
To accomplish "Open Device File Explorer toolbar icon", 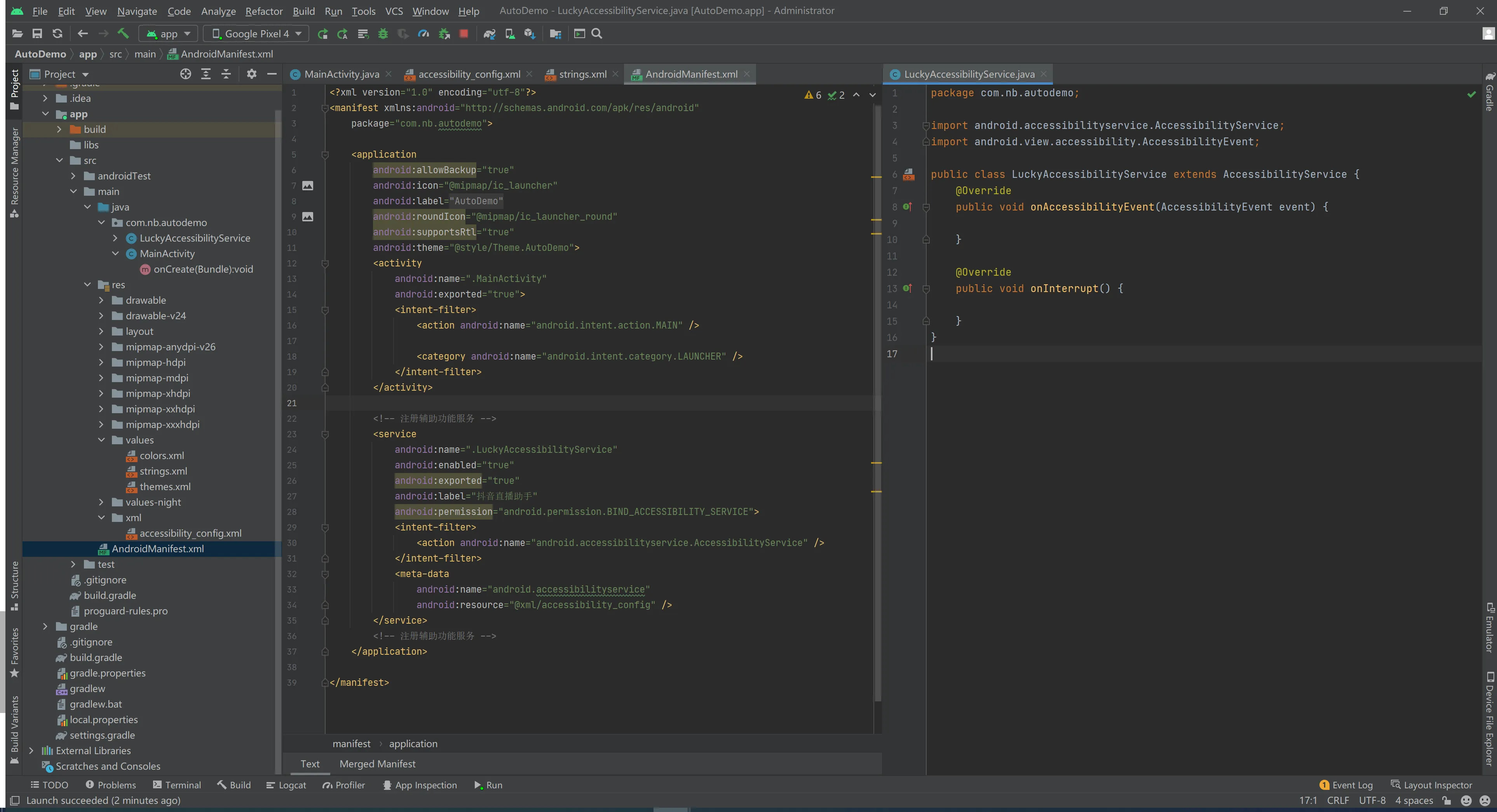I will pos(555,34).
